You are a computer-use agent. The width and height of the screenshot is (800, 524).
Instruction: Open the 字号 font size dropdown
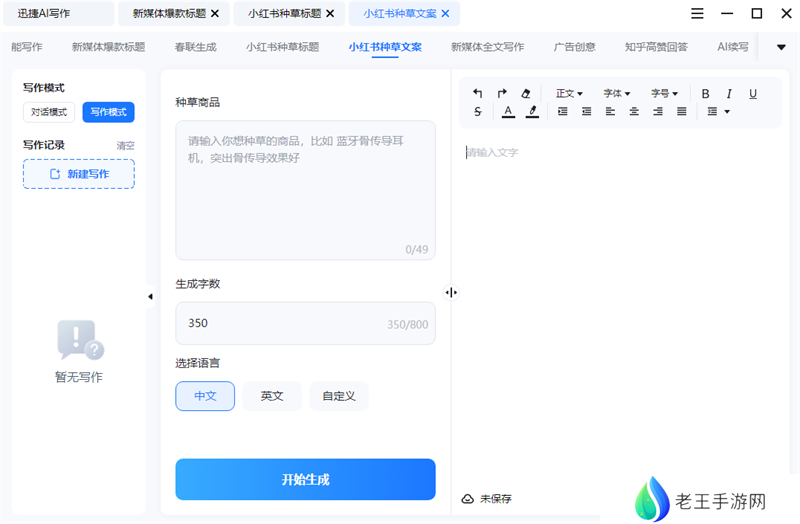pyautogui.click(x=665, y=93)
